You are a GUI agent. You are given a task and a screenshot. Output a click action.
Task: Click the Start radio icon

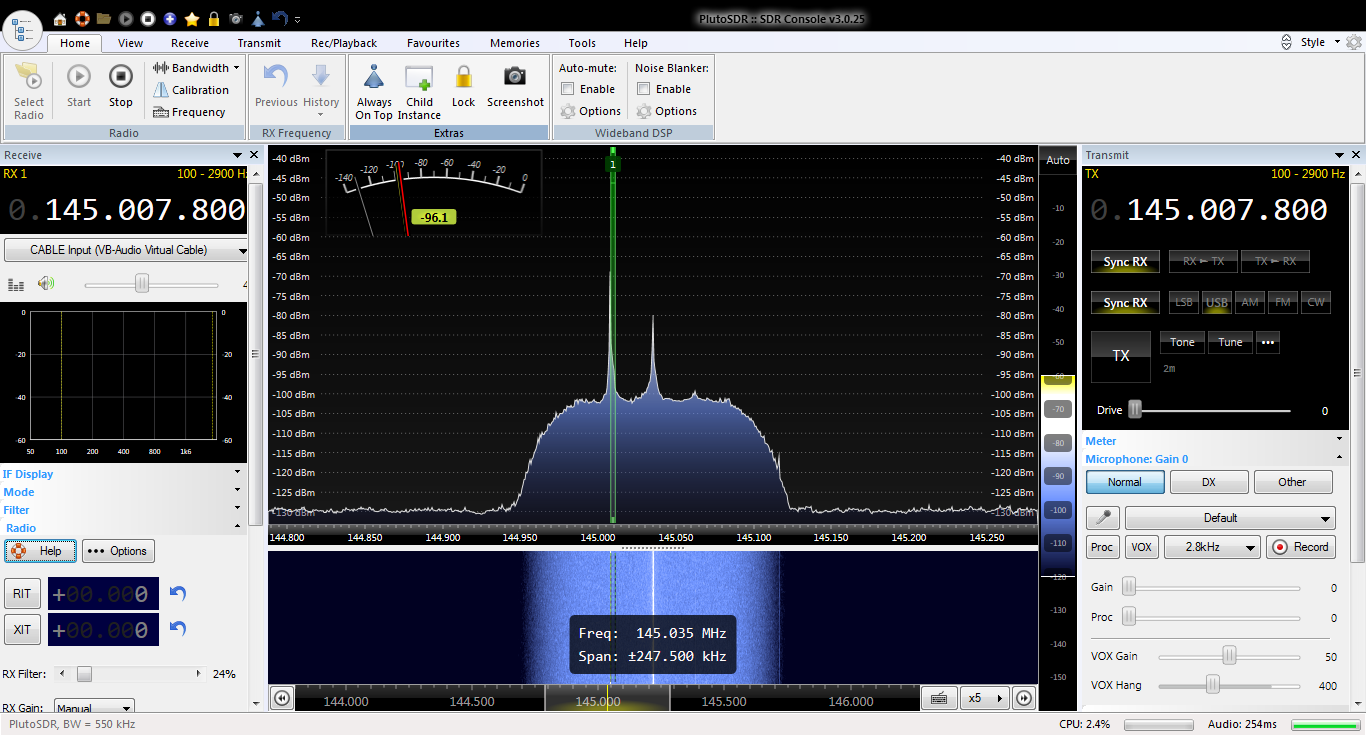tap(79, 77)
